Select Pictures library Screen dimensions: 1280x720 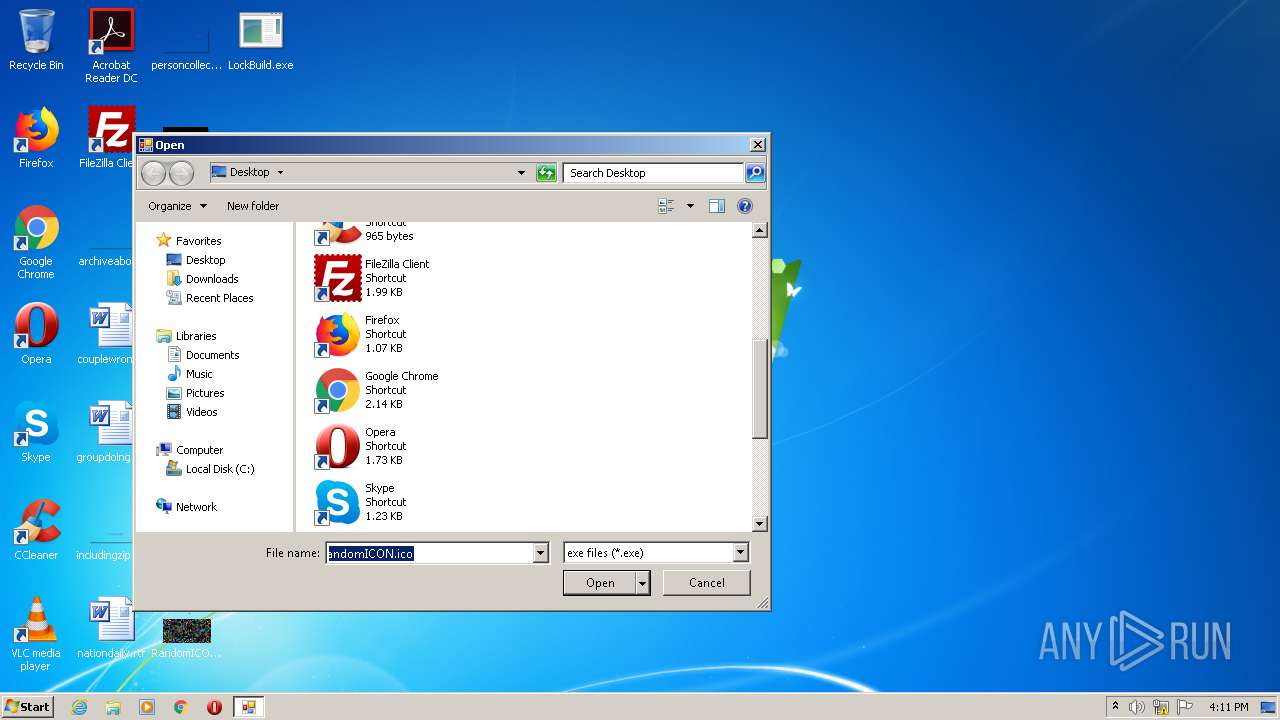(x=196, y=393)
